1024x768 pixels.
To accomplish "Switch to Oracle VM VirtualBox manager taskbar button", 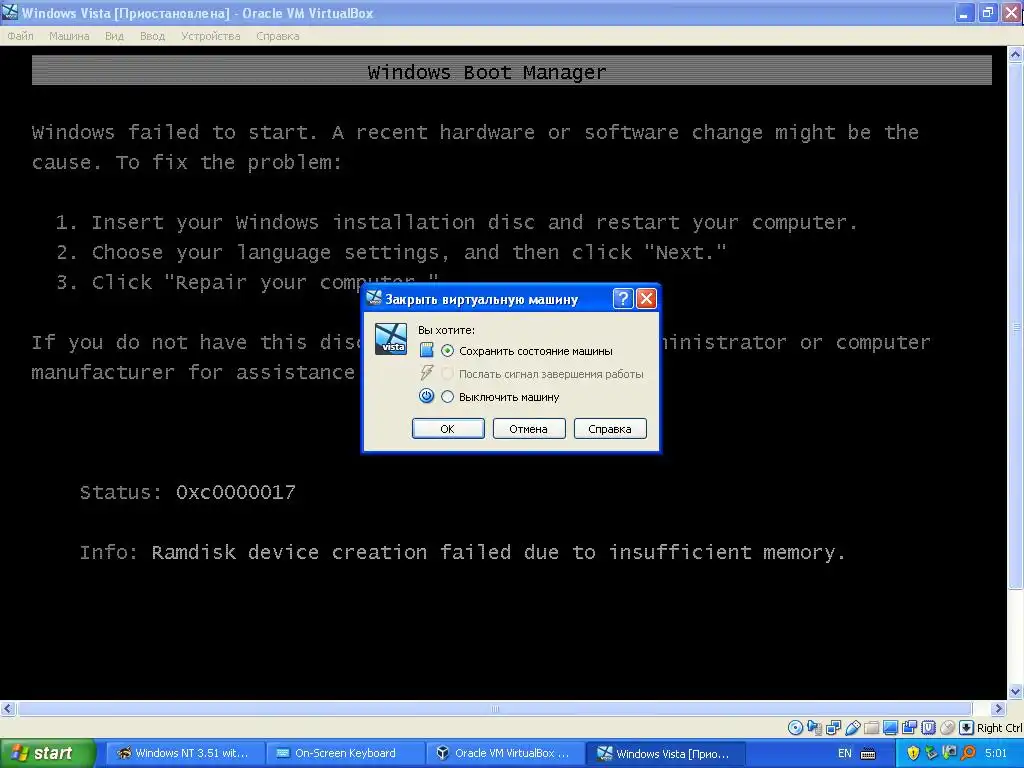I will pyautogui.click(x=505, y=753).
